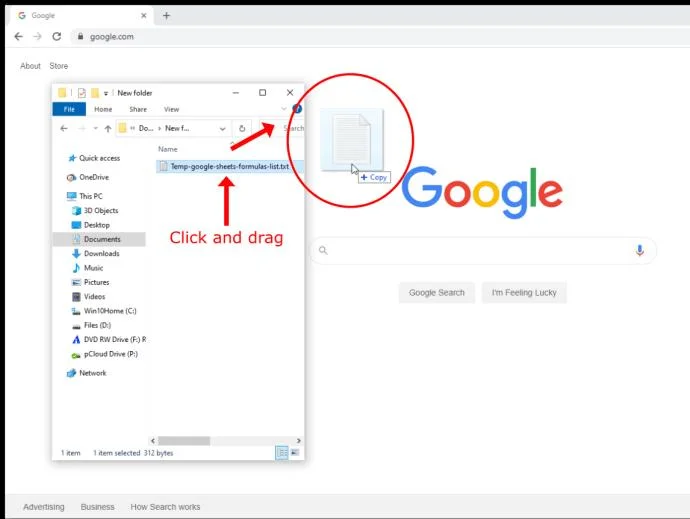Click the Do... breadcrumb segment
690x519 pixels.
pyautogui.click(x=146, y=129)
